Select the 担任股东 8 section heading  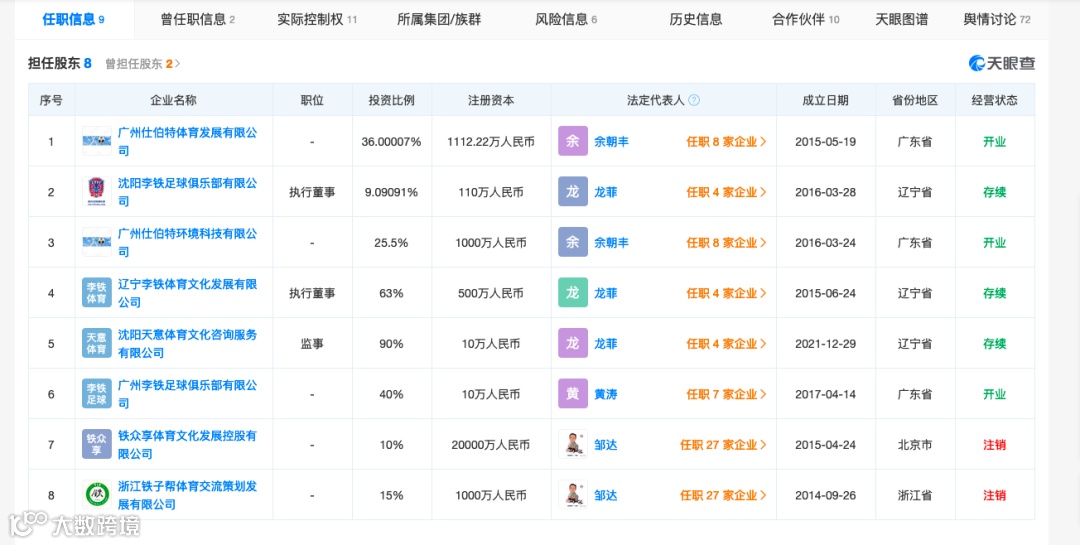tap(60, 64)
